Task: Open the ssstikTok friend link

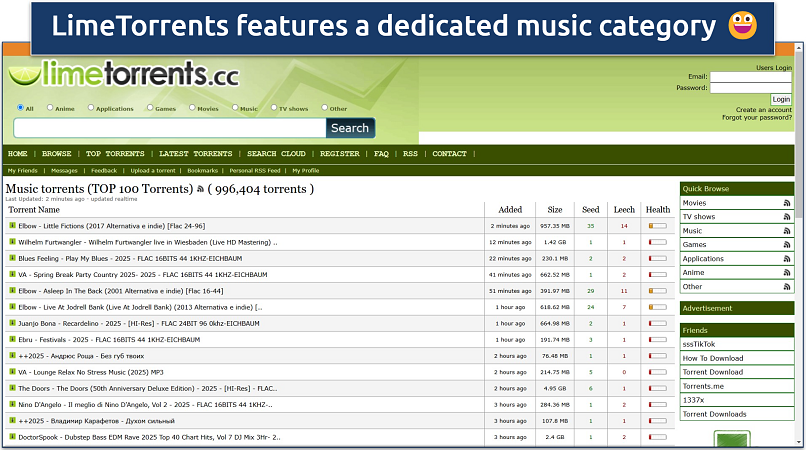Action: [699, 344]
